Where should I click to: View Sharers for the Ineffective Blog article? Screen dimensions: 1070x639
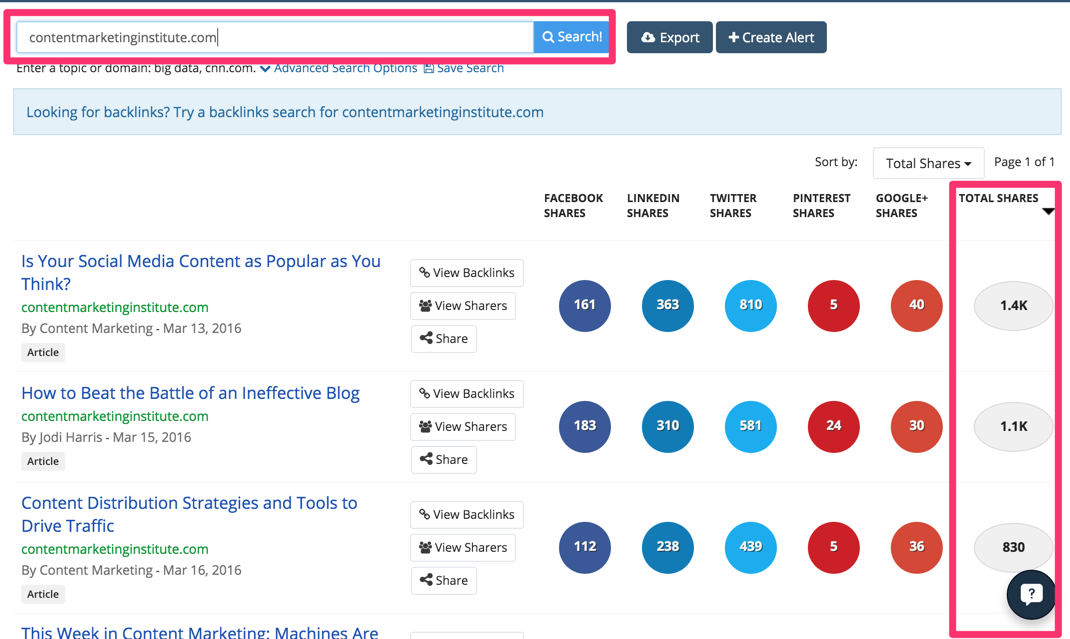[x=463, y=427]
